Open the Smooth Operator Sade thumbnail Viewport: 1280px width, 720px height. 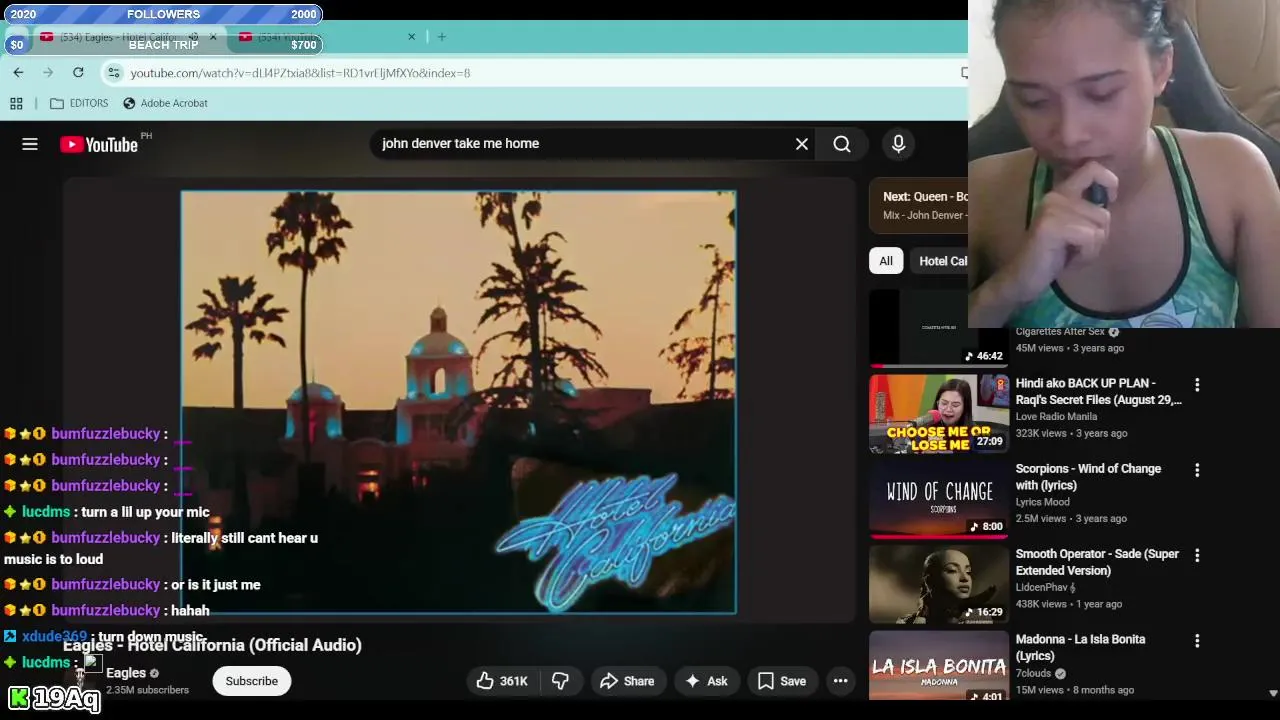939,584
